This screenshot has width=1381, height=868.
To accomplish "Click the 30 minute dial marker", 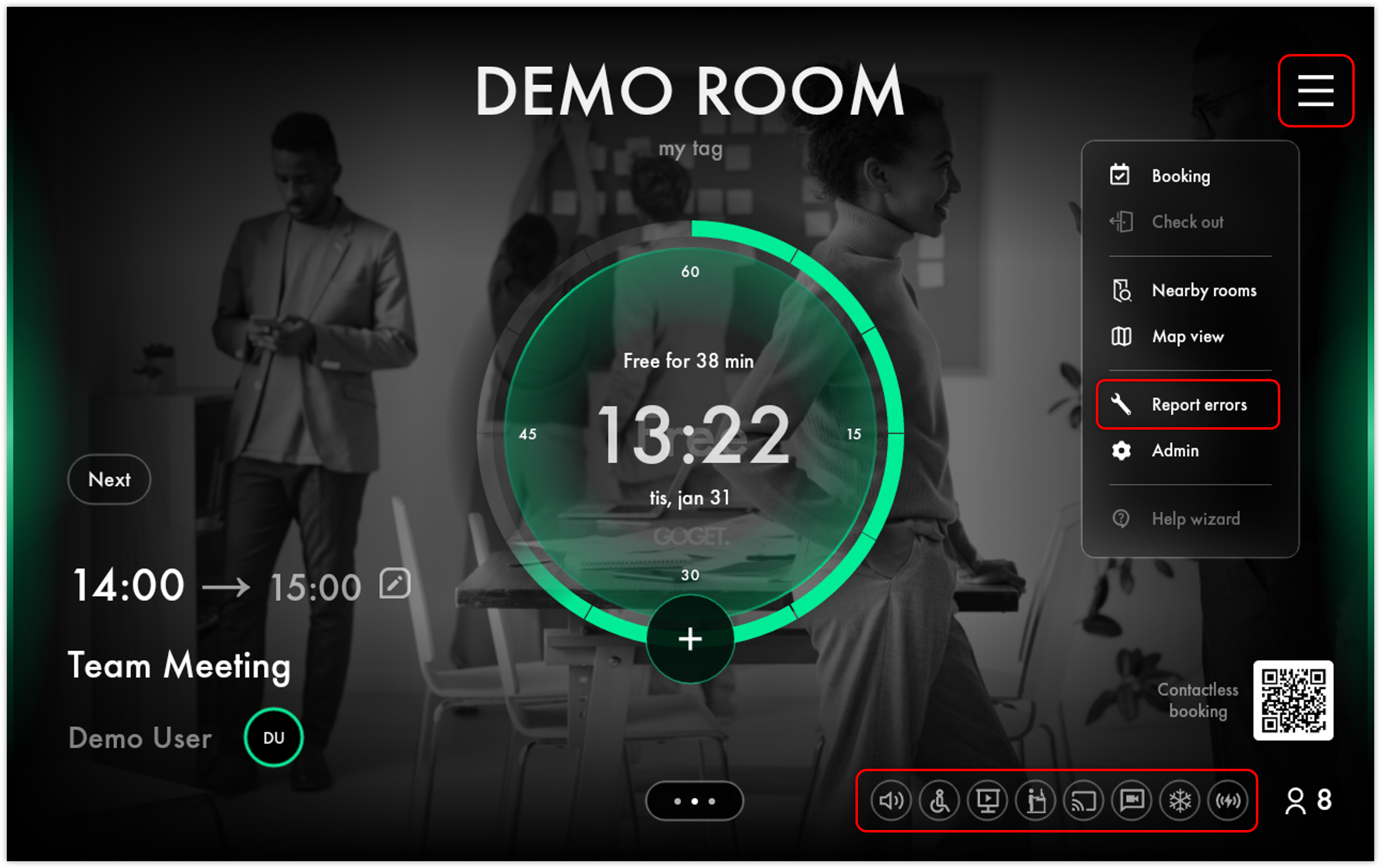I will click(x=690, y=575).
